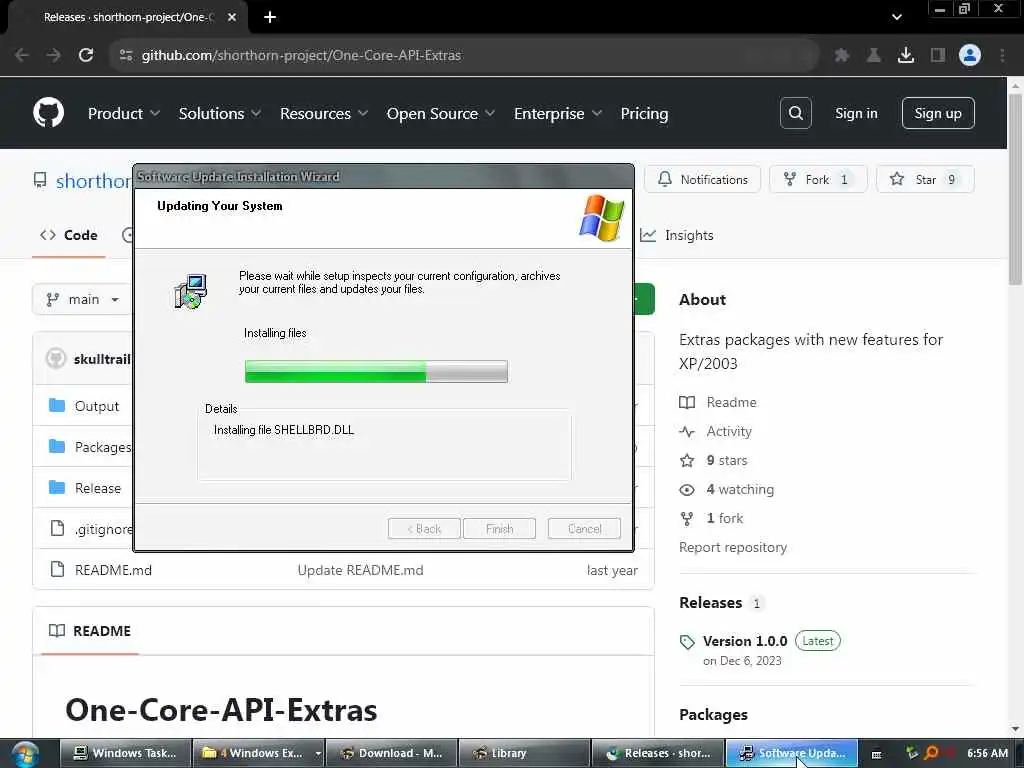Open the GitHub search icon
1024x768 pixels.
[x=795, y=113]
